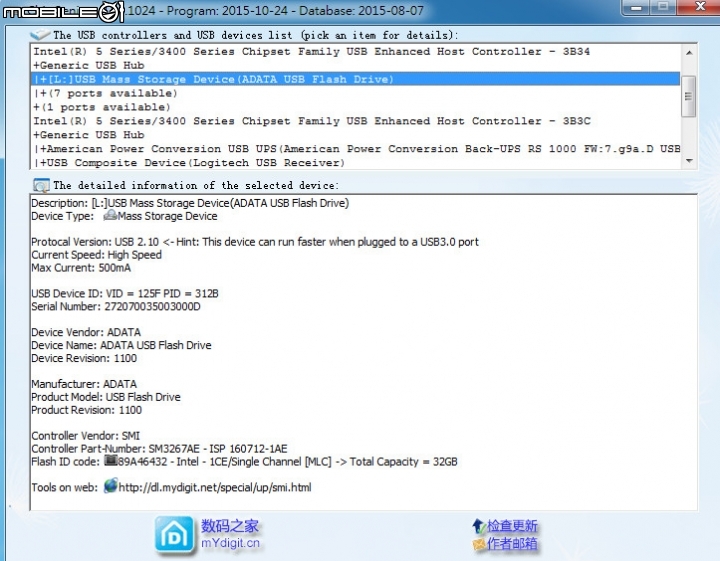
Task: Click the globe icon next to Tools on web
Action: (110, 486)
